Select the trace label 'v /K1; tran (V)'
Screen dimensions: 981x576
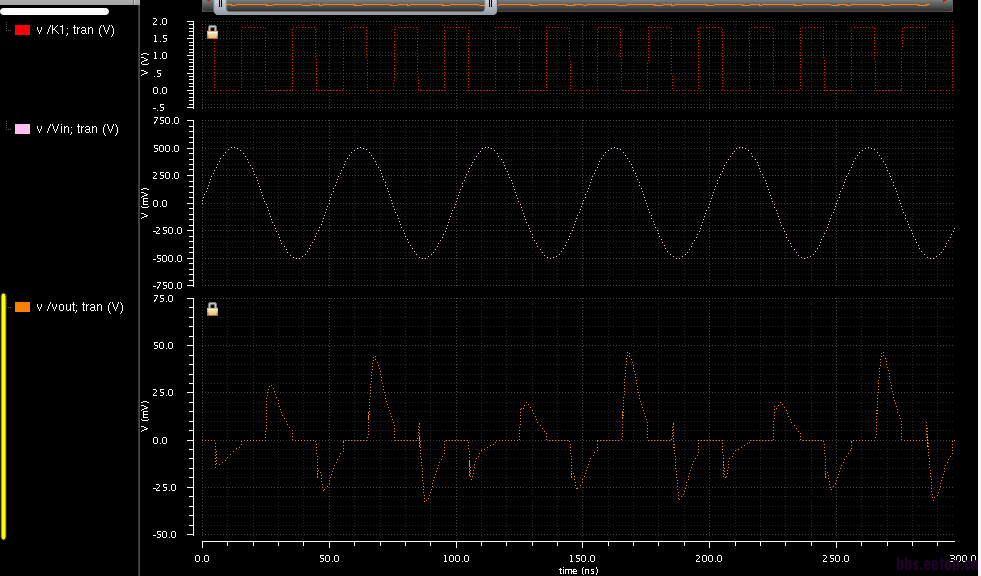point(76,30)
